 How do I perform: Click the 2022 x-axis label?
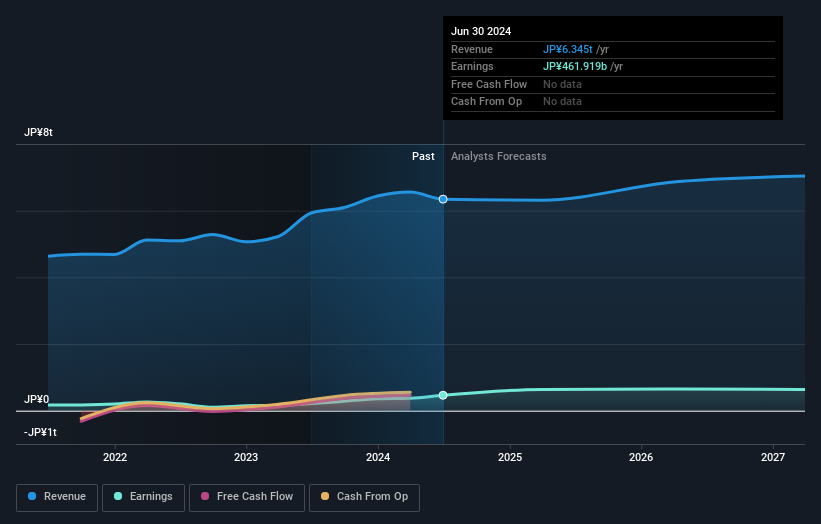pos(115,458)
